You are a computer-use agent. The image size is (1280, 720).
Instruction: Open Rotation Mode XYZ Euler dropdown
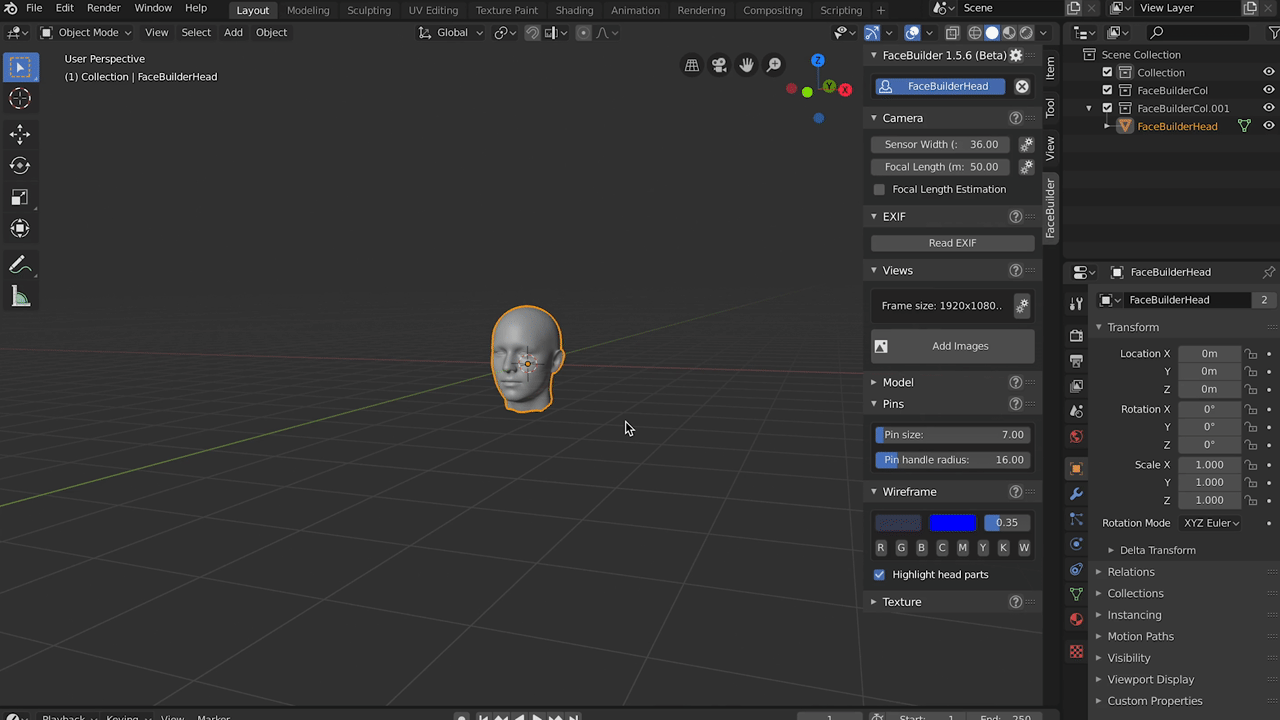tap(1211, 523)
